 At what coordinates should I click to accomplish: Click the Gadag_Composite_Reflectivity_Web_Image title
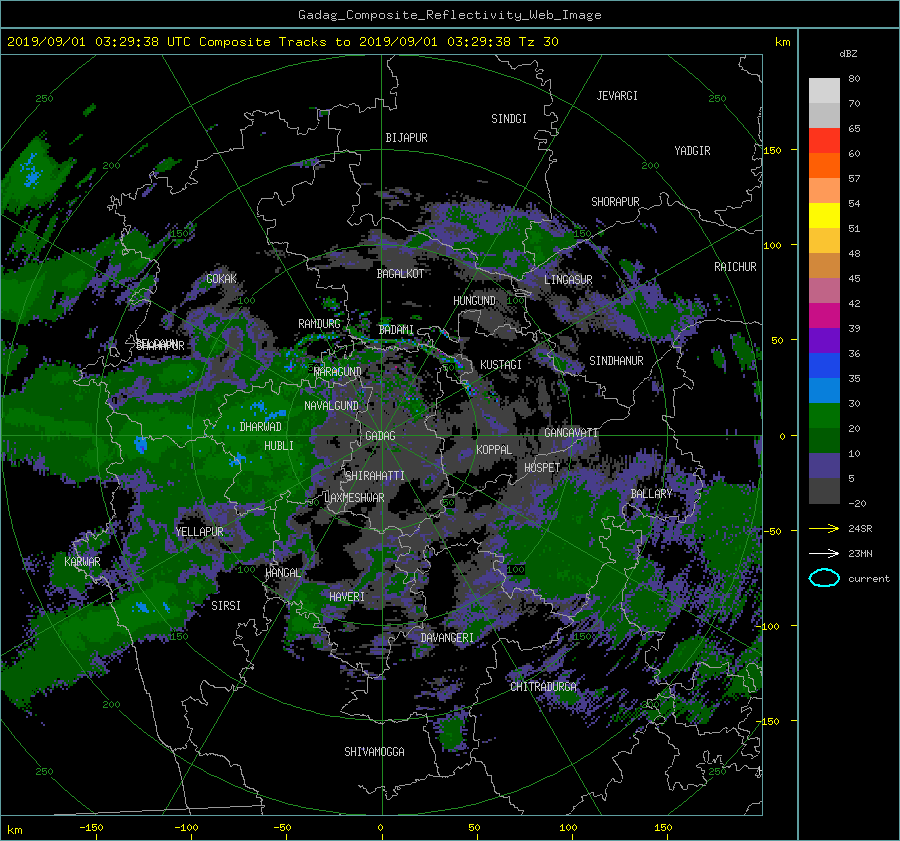449,15
